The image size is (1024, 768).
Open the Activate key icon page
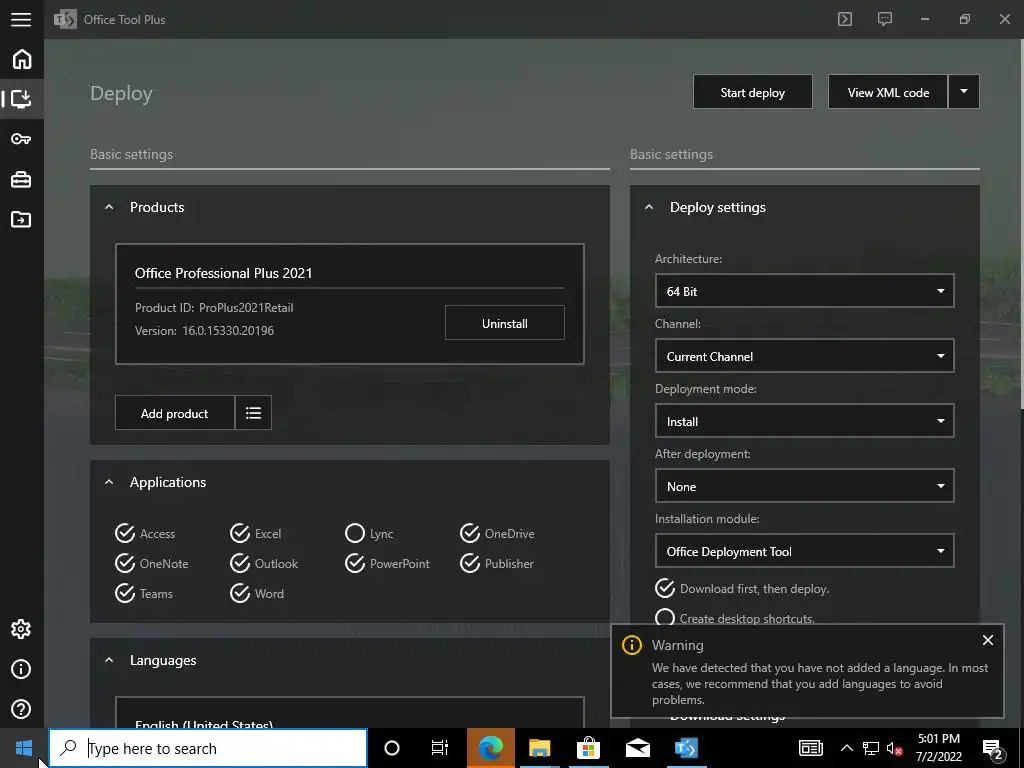(x=21, y=139)
